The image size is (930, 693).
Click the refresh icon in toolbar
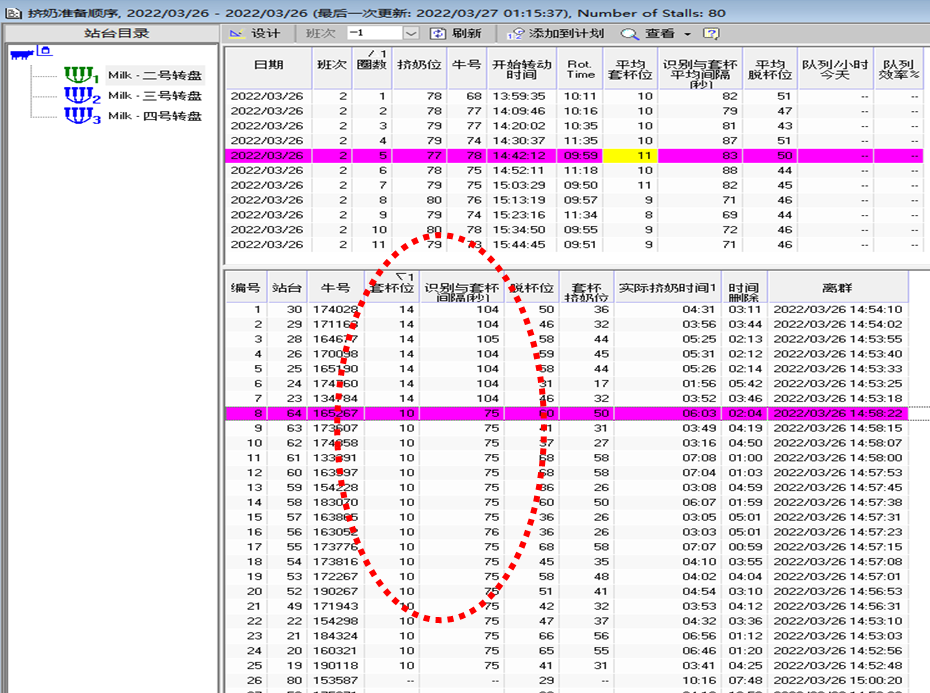pos(437,33)
